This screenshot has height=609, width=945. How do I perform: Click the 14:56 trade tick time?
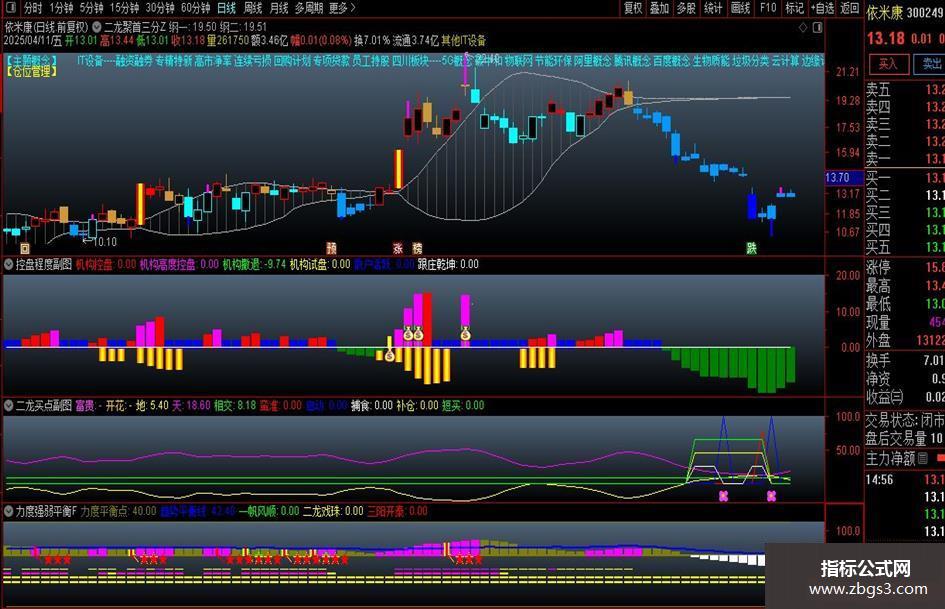point(879,480)
